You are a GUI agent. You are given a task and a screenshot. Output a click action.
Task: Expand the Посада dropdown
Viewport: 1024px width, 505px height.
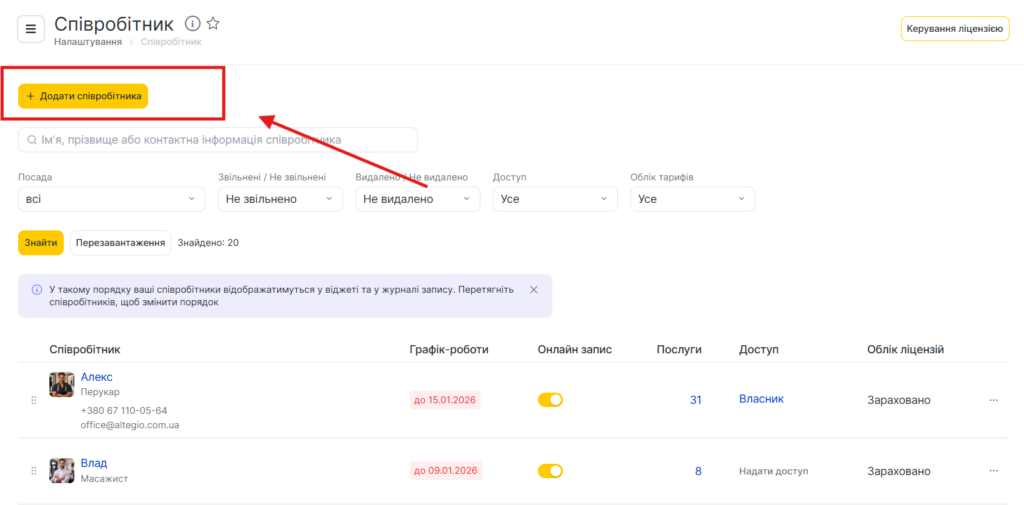tap(111, 199)
